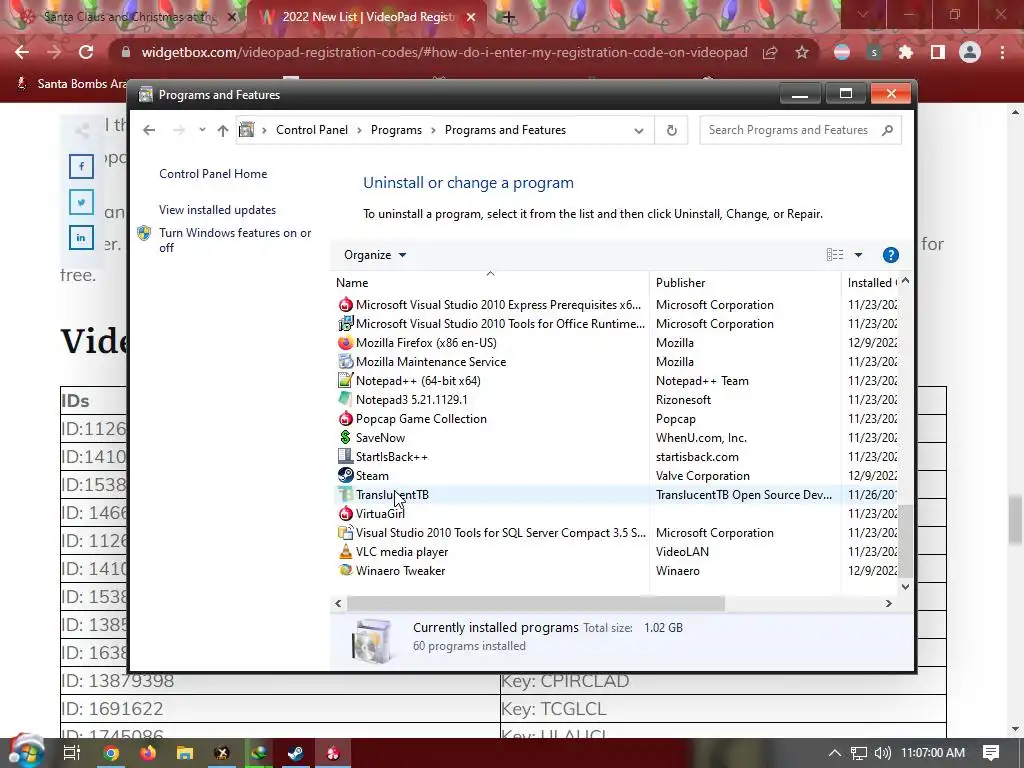Open Help with the blue question mark
The height and width of the screenshot is (768, 1024).
click(x=891, y=255)
